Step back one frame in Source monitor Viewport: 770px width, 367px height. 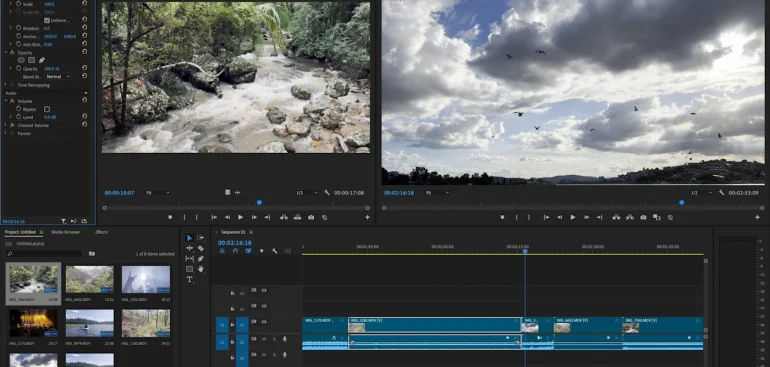click(x=227, y=217)
